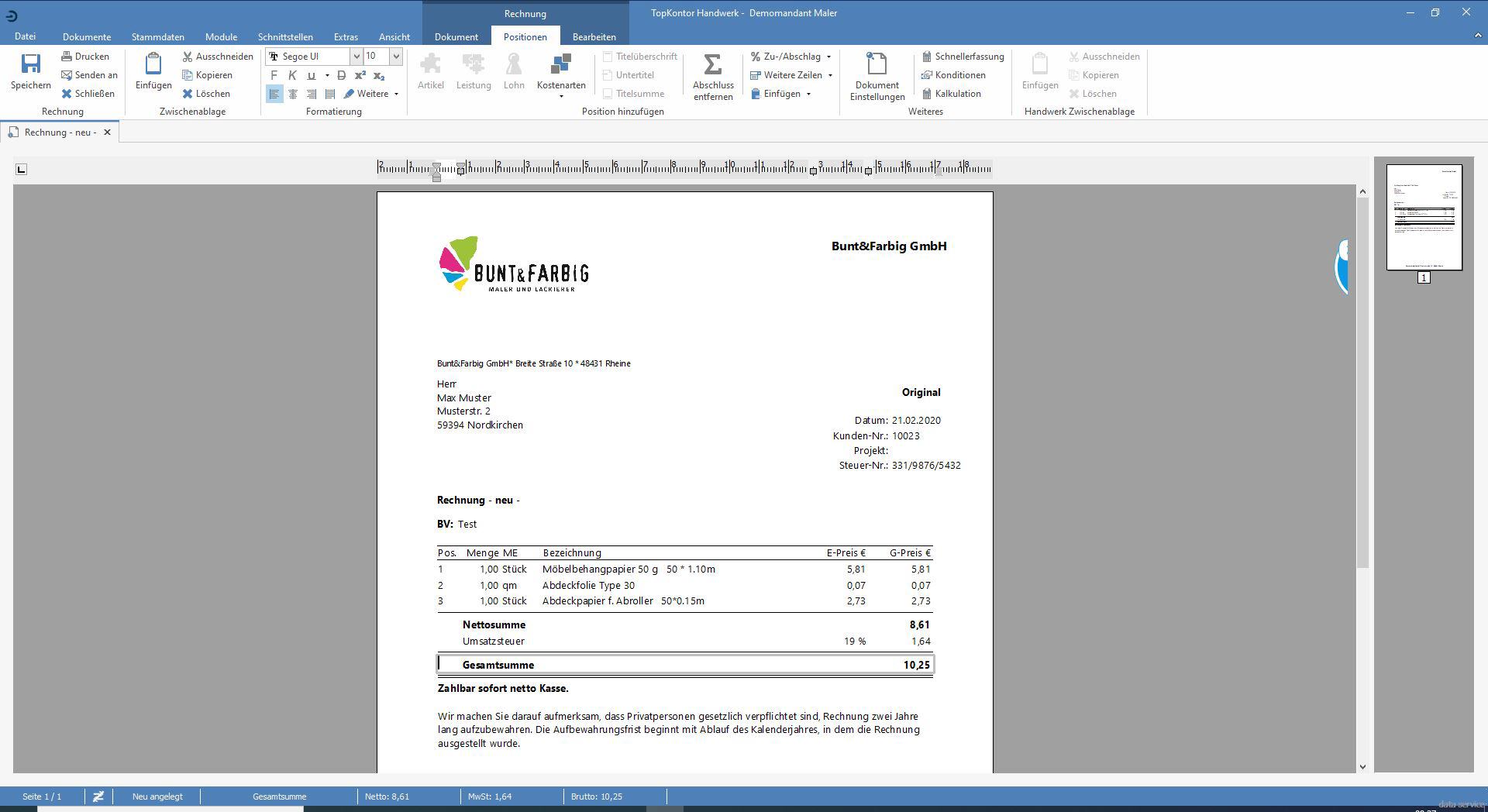The width and height of the screenshot is (1488, 812).
Task: Open the Stammdaten menu
Action: tap(157, 36)
